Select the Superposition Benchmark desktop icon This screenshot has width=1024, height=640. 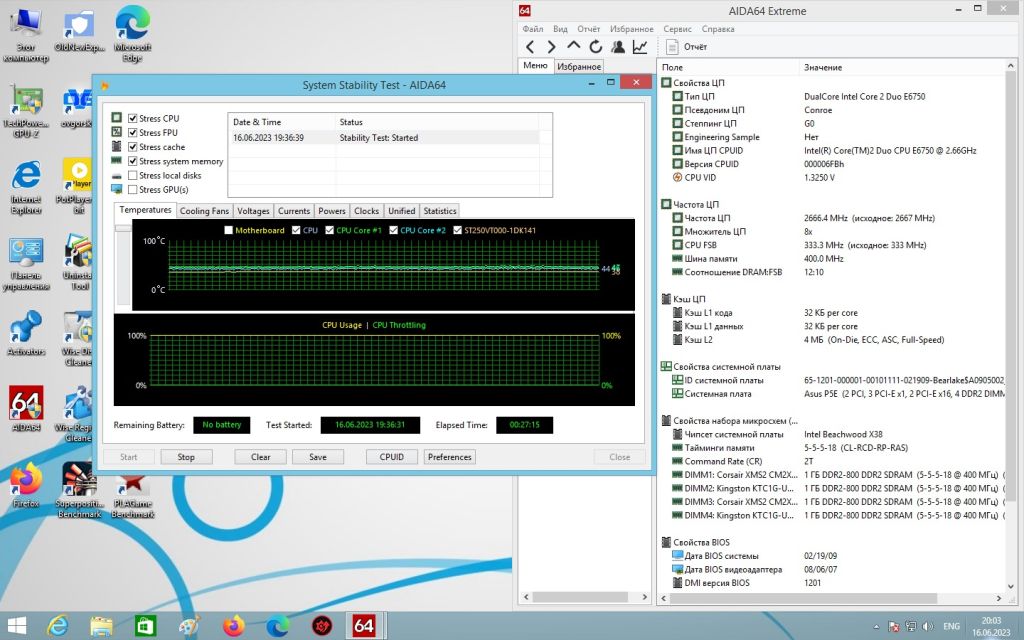pos(79,490)
